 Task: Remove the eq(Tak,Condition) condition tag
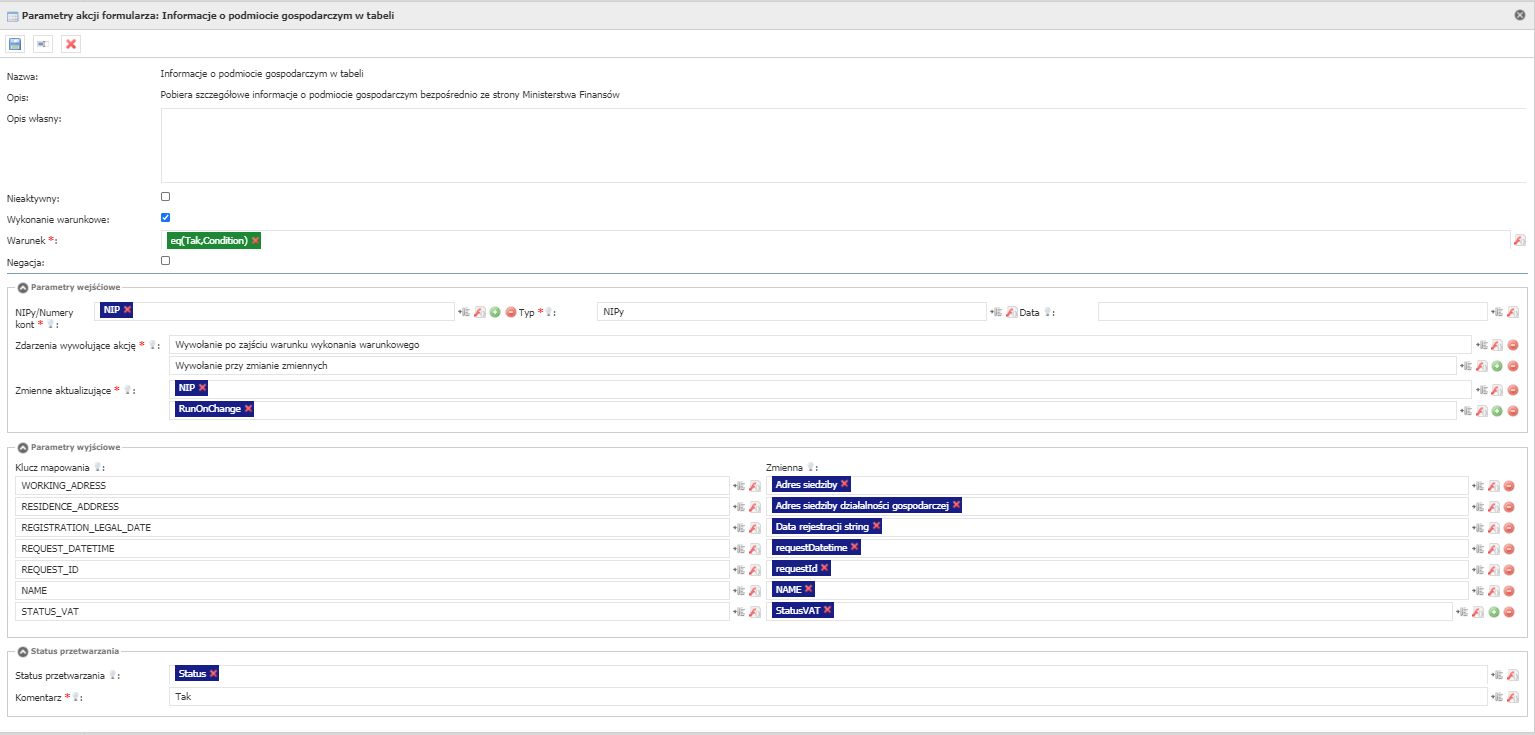(x=255, y=241)
